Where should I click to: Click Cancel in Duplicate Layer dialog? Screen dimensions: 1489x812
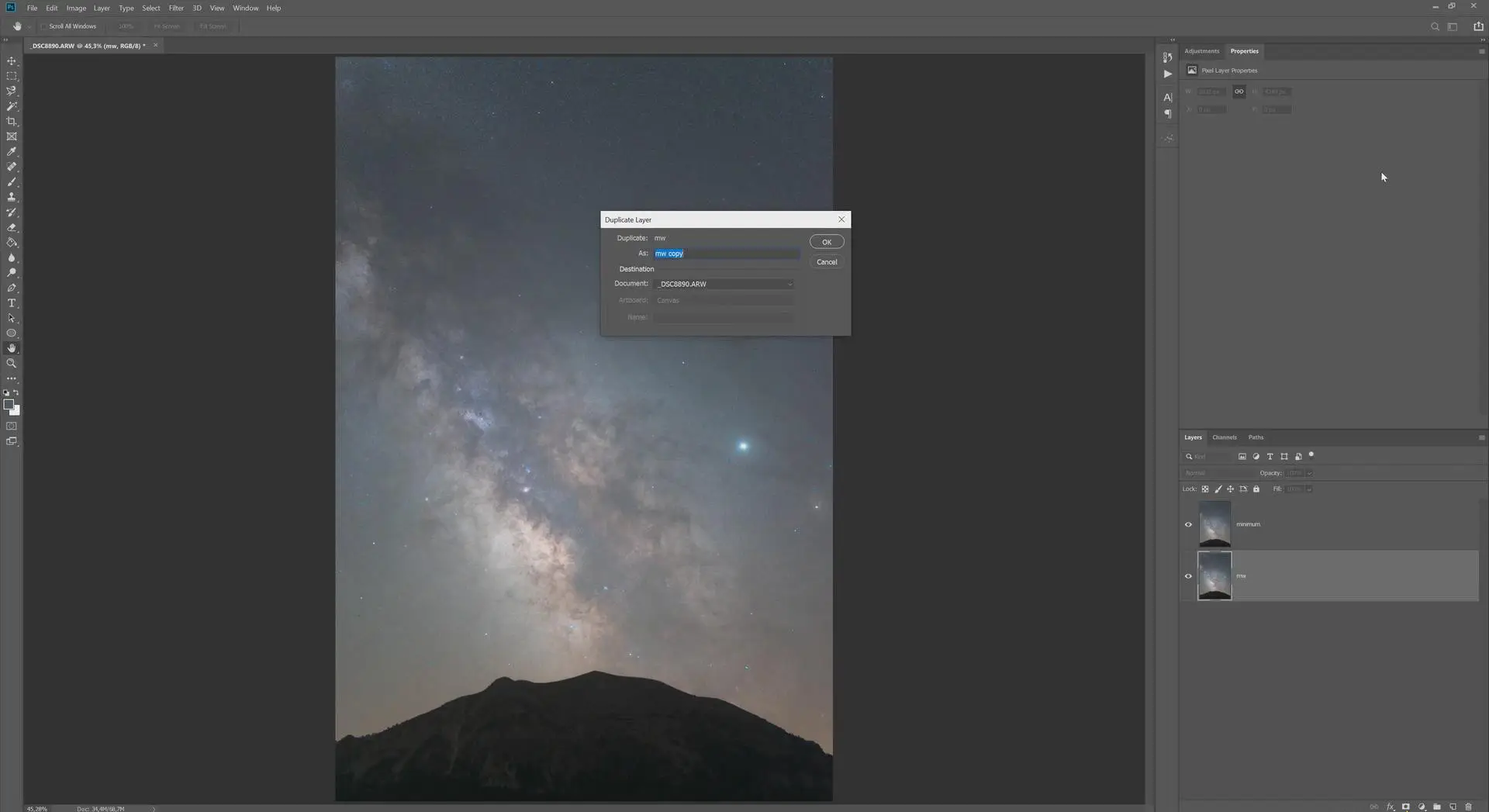827,262
